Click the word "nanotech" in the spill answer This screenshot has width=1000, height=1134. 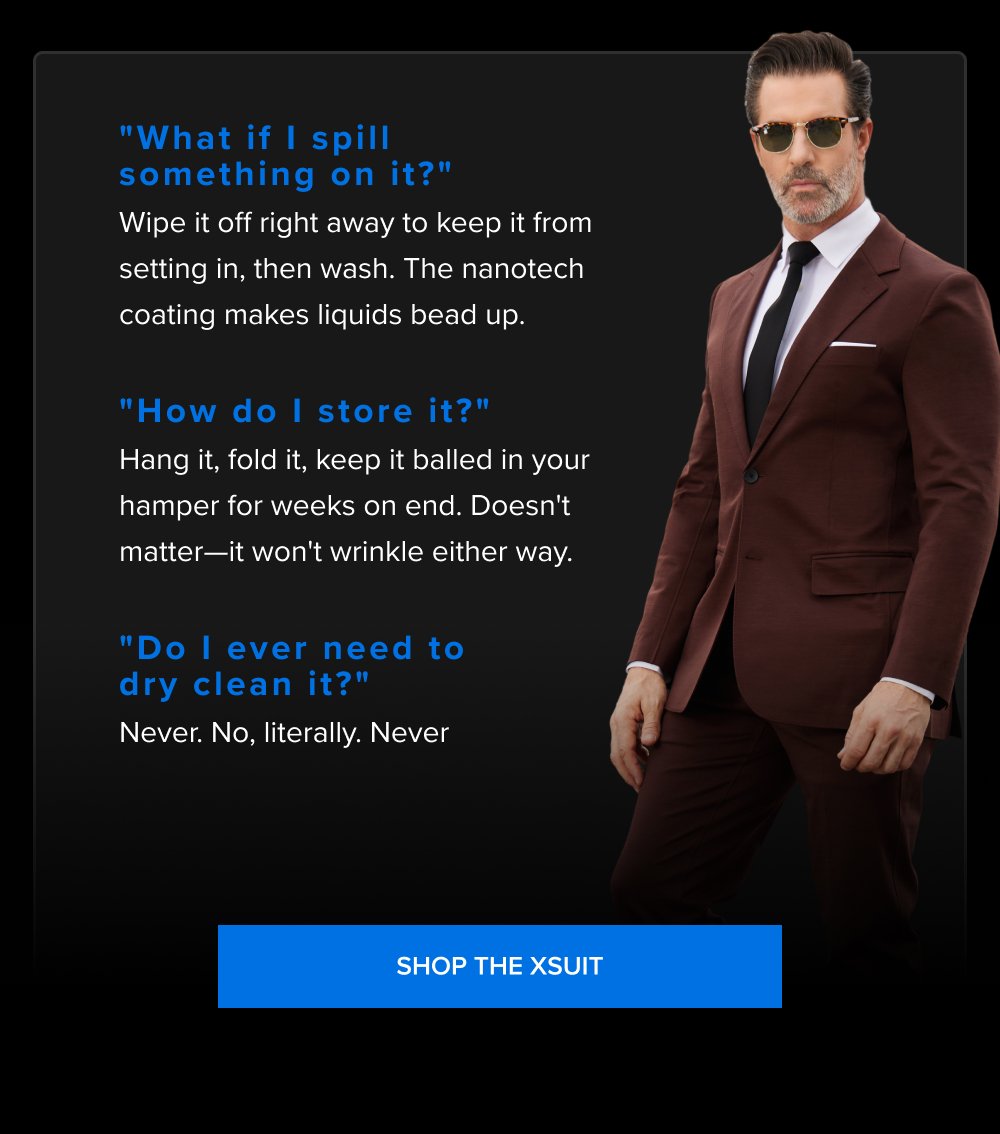[x=522, y=269]
